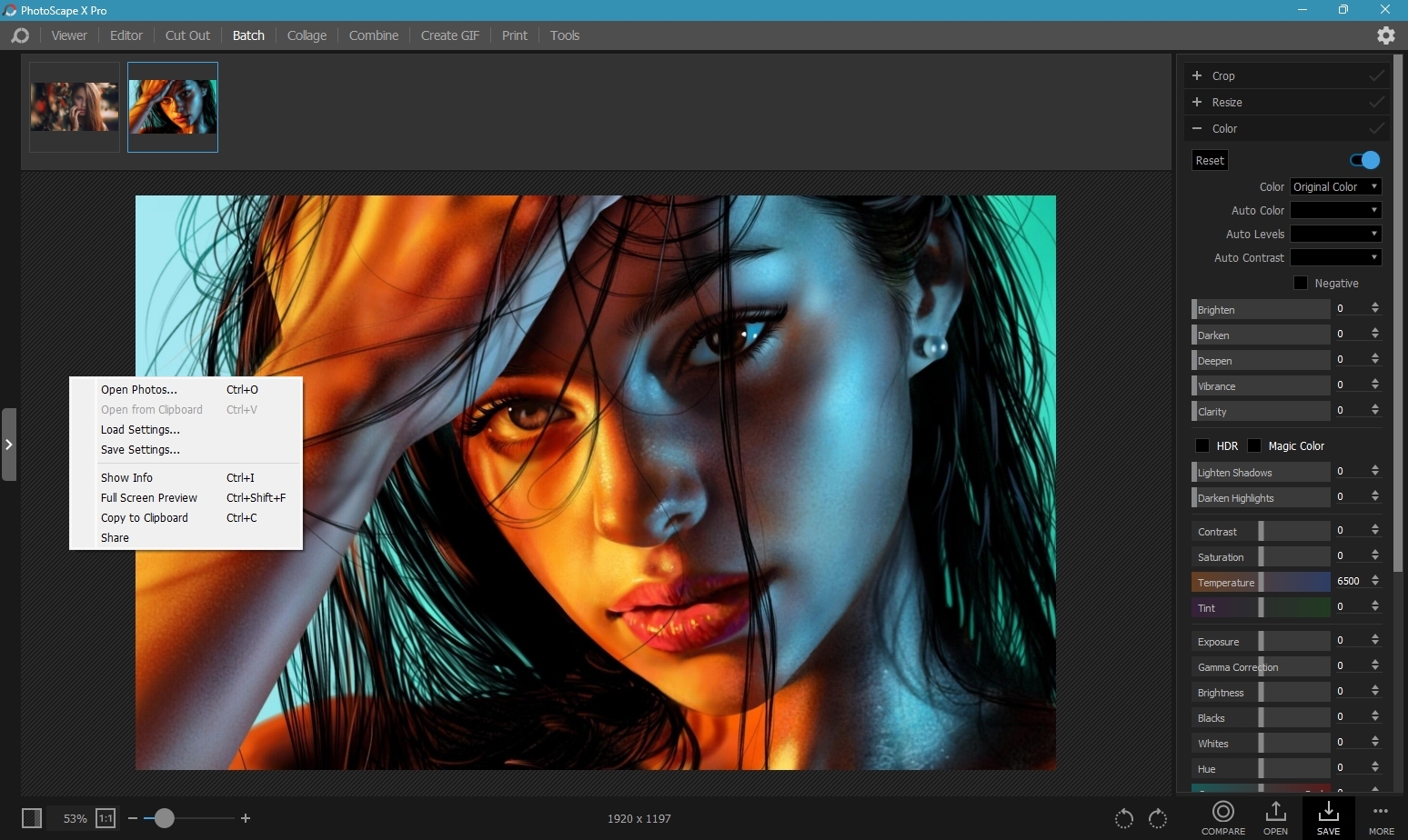Expand the Auto Levels dropdown
The width and height of the screenshot is (1408, 840).
1335,234
